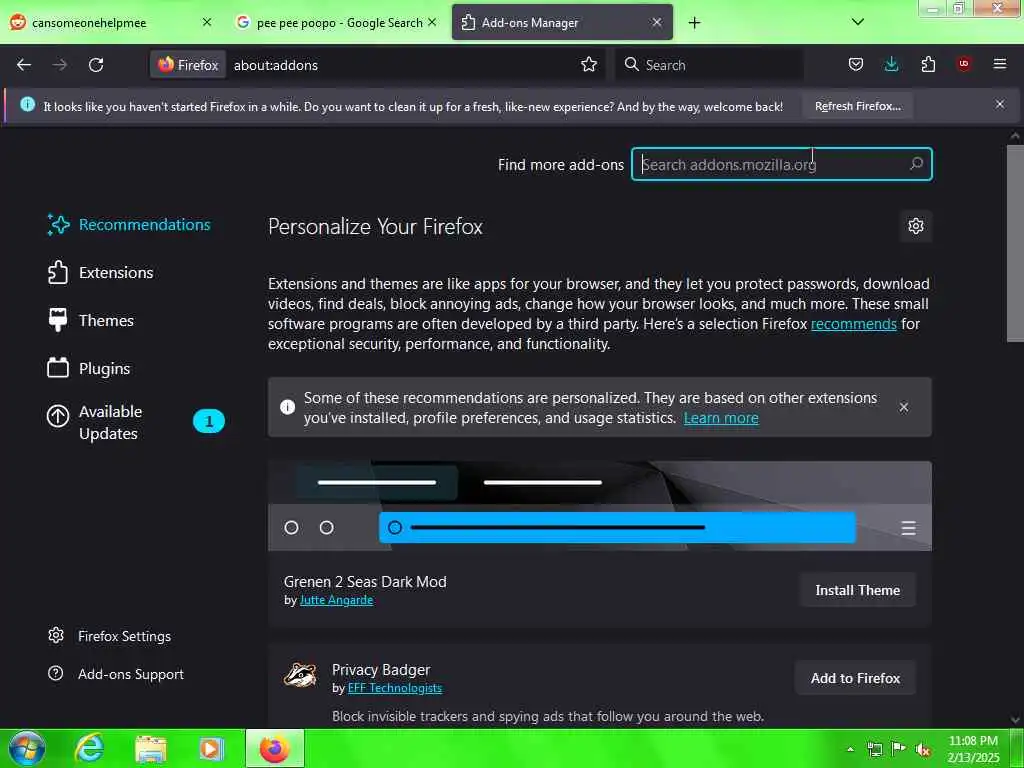
Task: Switch to the pee pee poopo Google Search tab
Action: (x=339, y=23)
